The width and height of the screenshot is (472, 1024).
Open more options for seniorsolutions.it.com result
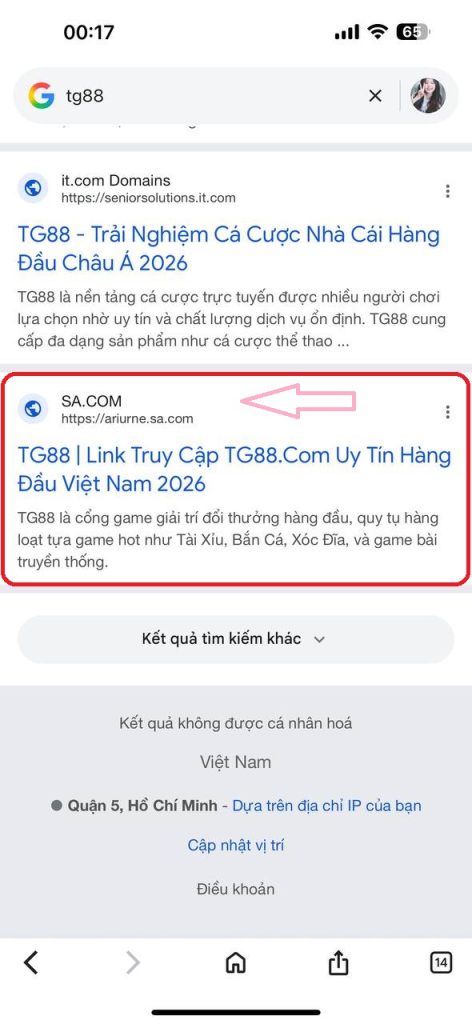447,191
